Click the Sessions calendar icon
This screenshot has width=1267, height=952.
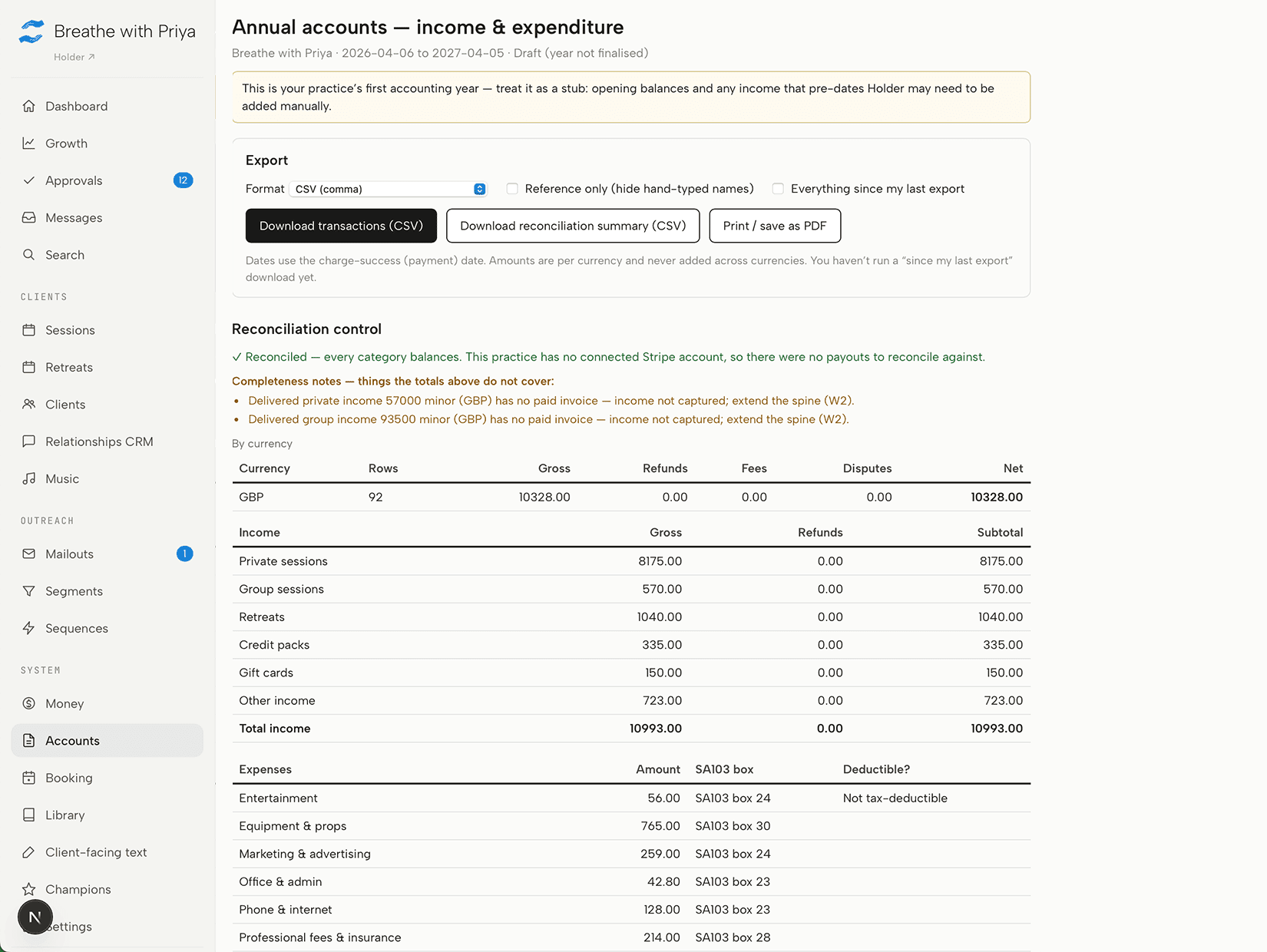29,330
